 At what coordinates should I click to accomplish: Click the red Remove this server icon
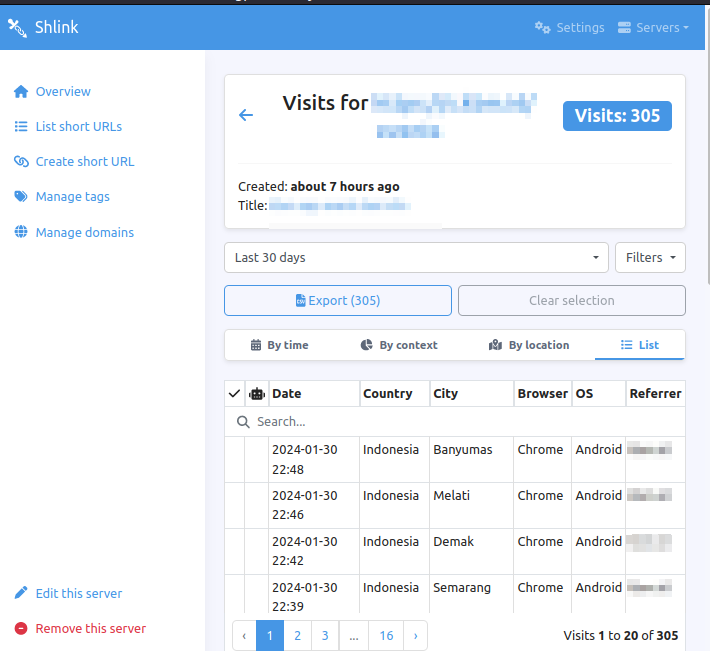21,628
